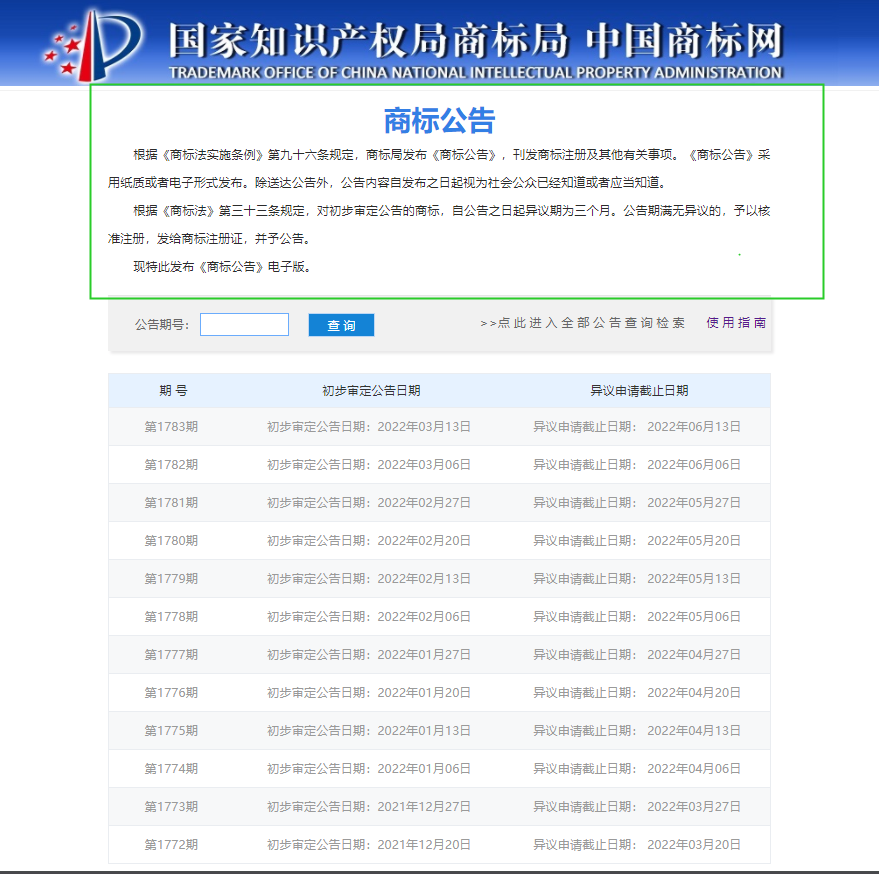This screenshot has width=879, height=874.
Task: Click the 公告期号 input field
Action: (x=244, y=325)
